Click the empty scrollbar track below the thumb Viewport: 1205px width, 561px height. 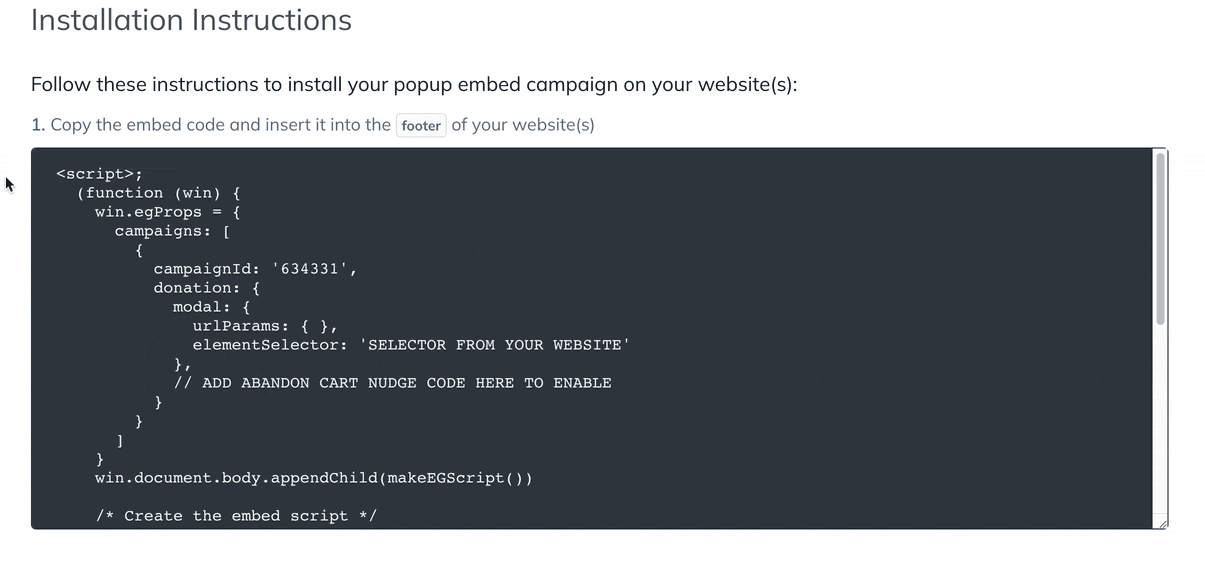pyautogui.click(x=1160, y=420)
